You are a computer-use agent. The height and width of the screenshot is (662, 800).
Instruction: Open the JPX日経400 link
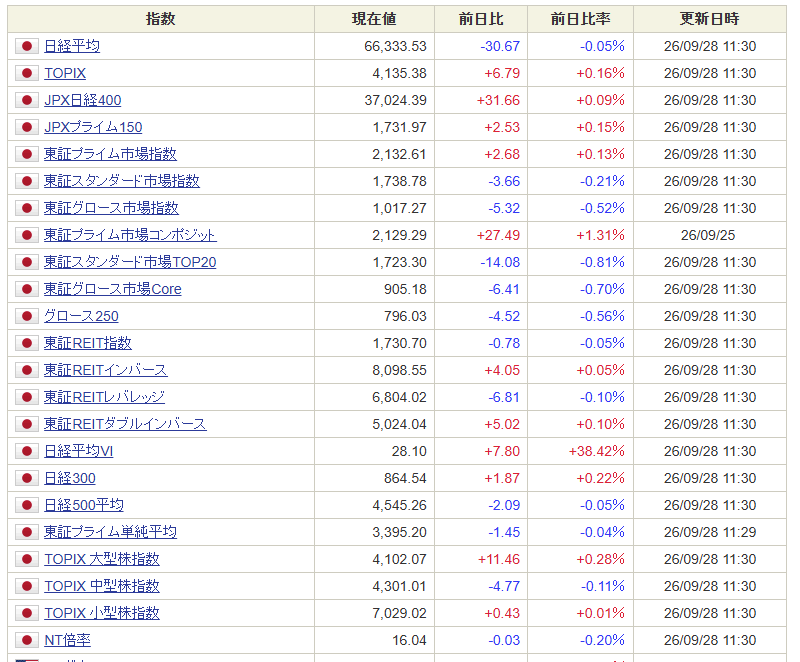pos(83,100)
